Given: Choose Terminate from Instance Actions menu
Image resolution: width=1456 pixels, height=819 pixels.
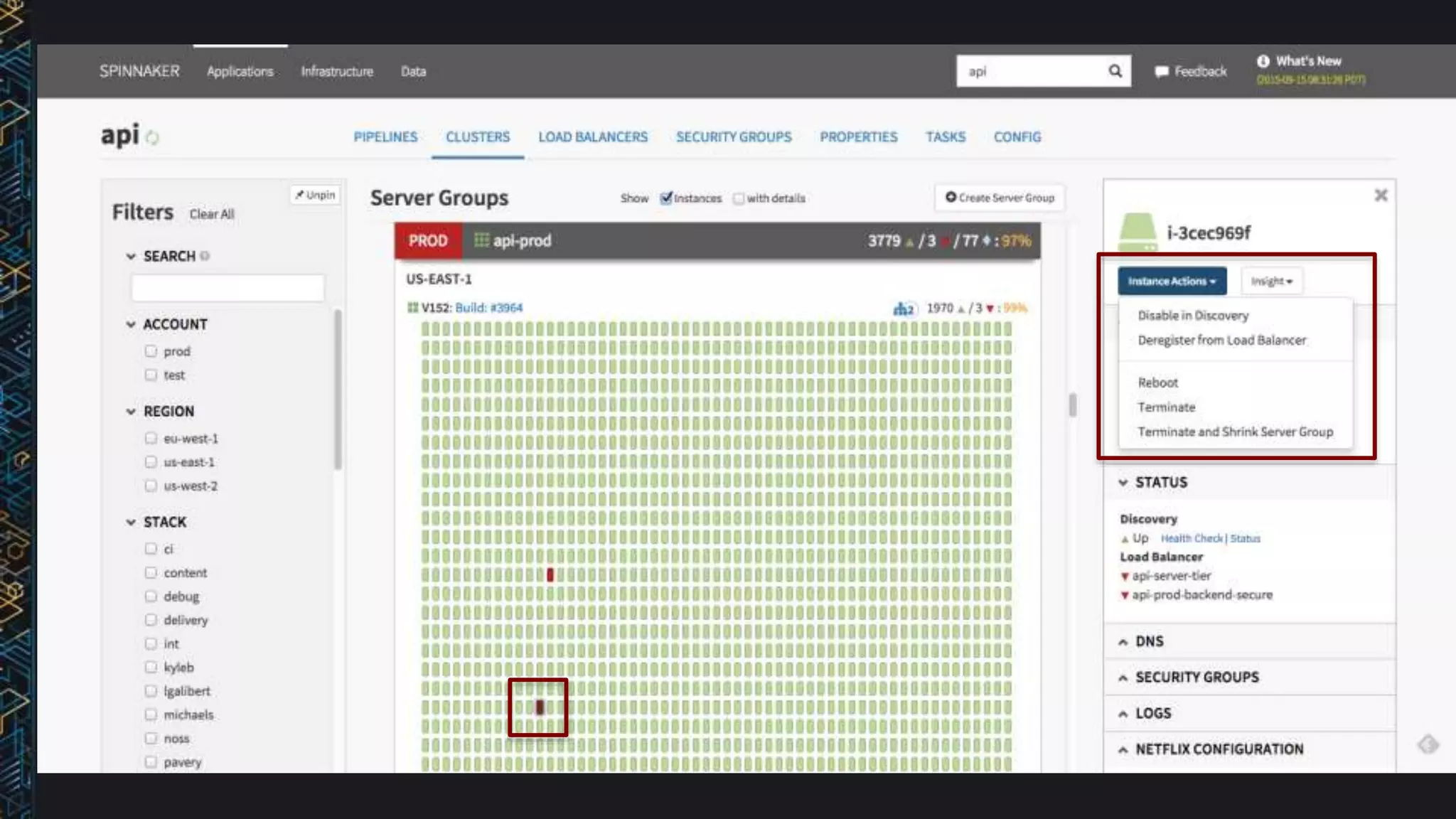Looking at the screenshot, I should pos(1166,407).
